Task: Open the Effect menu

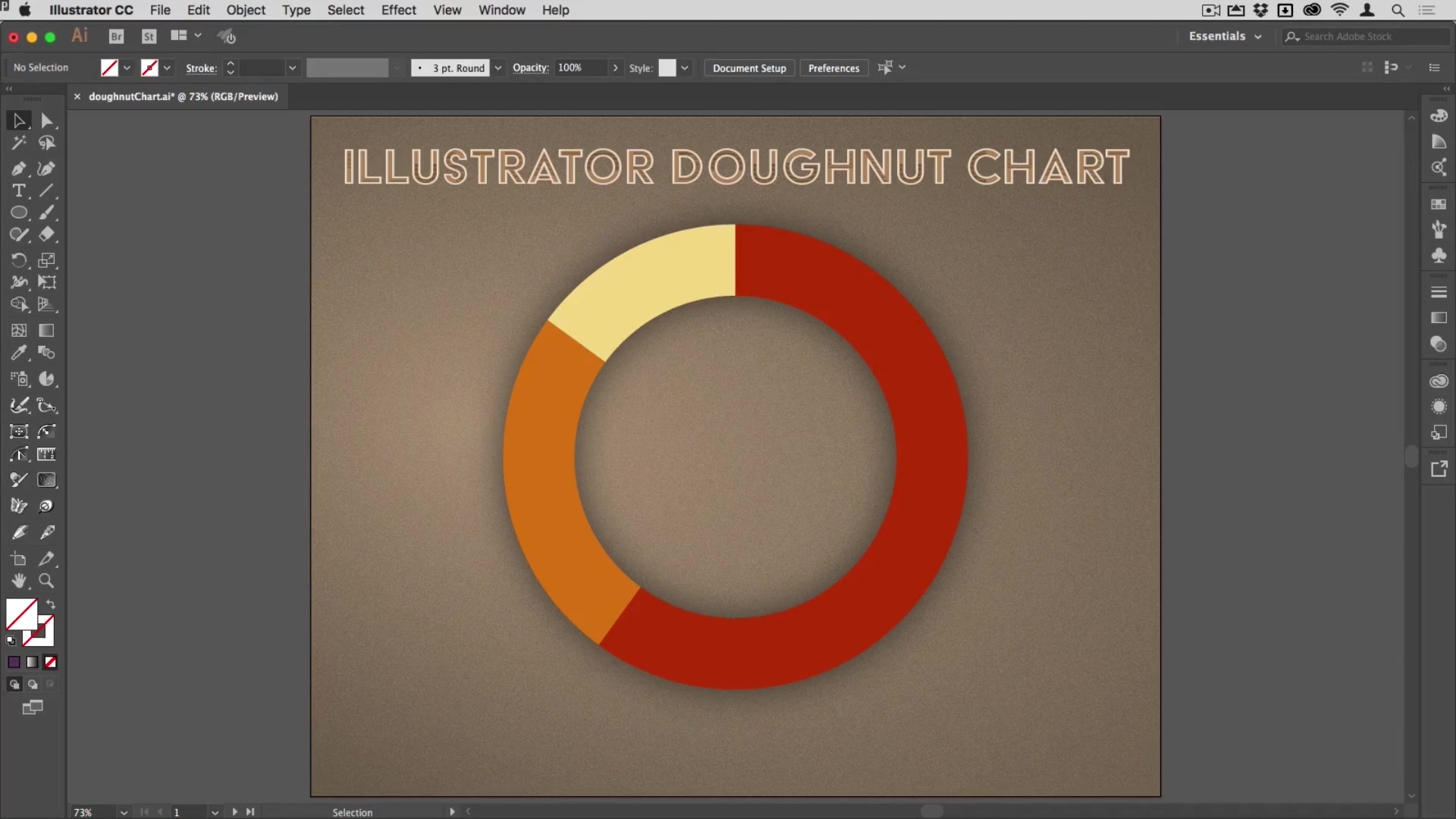Action: click(399, 10)
